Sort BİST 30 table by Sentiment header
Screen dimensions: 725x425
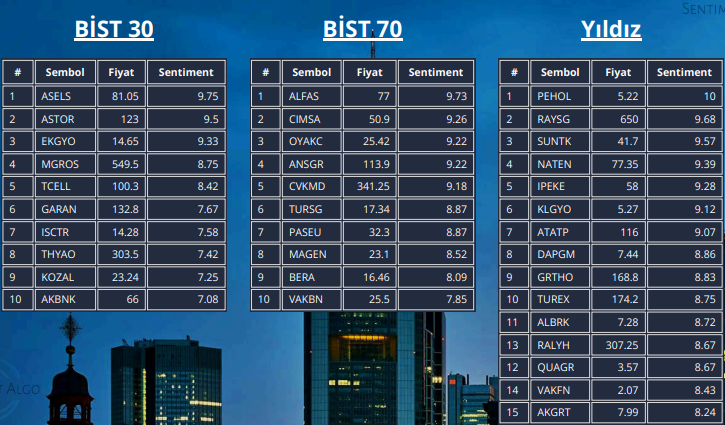pyautogui.click(x=186, y=72)
